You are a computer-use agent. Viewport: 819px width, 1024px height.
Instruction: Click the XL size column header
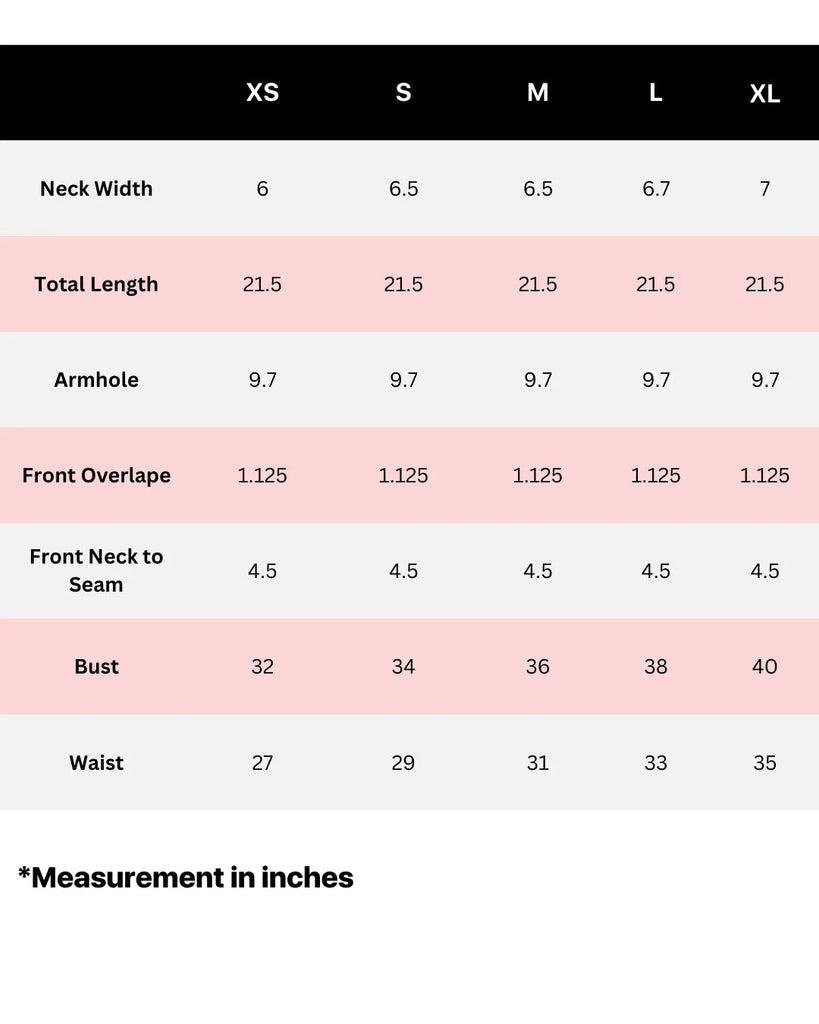pyautogui.click(x=765, y=94)
